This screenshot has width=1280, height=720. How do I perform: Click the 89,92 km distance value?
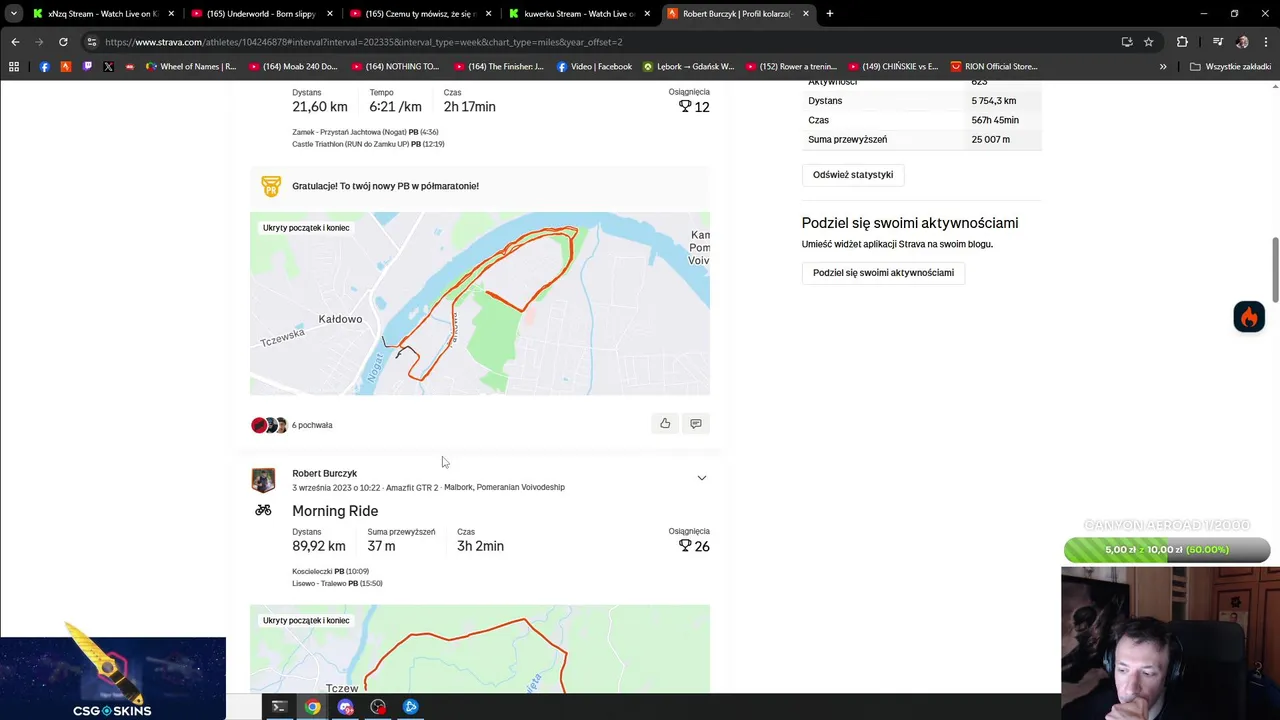319,546
